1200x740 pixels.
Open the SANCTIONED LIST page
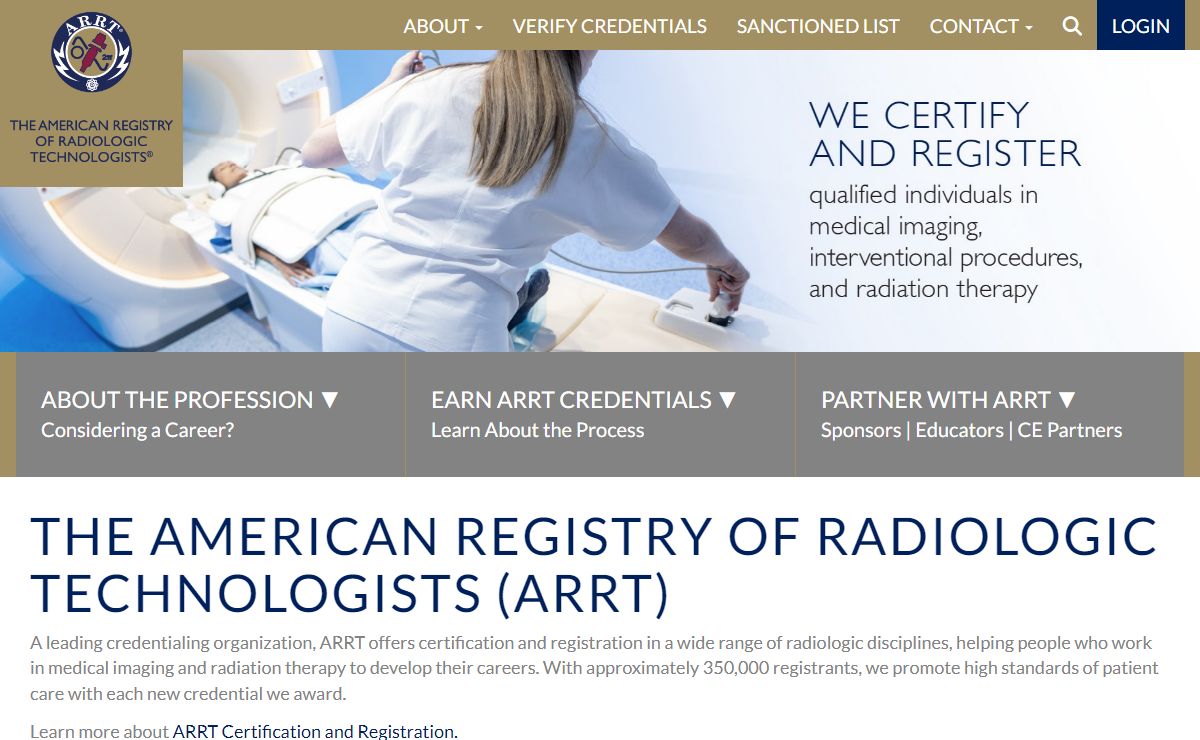[818, 26]
